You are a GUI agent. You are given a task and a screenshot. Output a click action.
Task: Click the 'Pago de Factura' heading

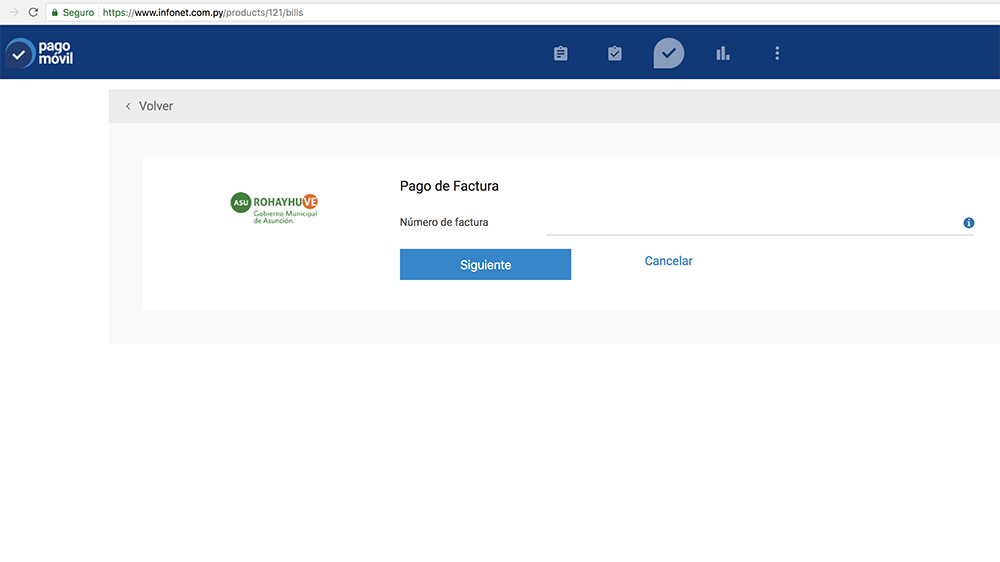click(449, 186)
